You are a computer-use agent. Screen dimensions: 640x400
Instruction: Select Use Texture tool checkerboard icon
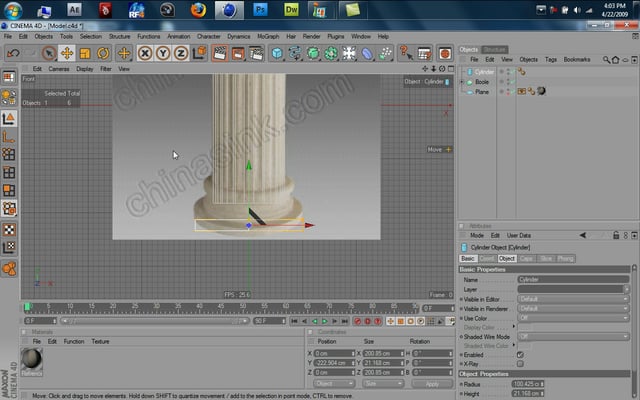coord(9,229)
